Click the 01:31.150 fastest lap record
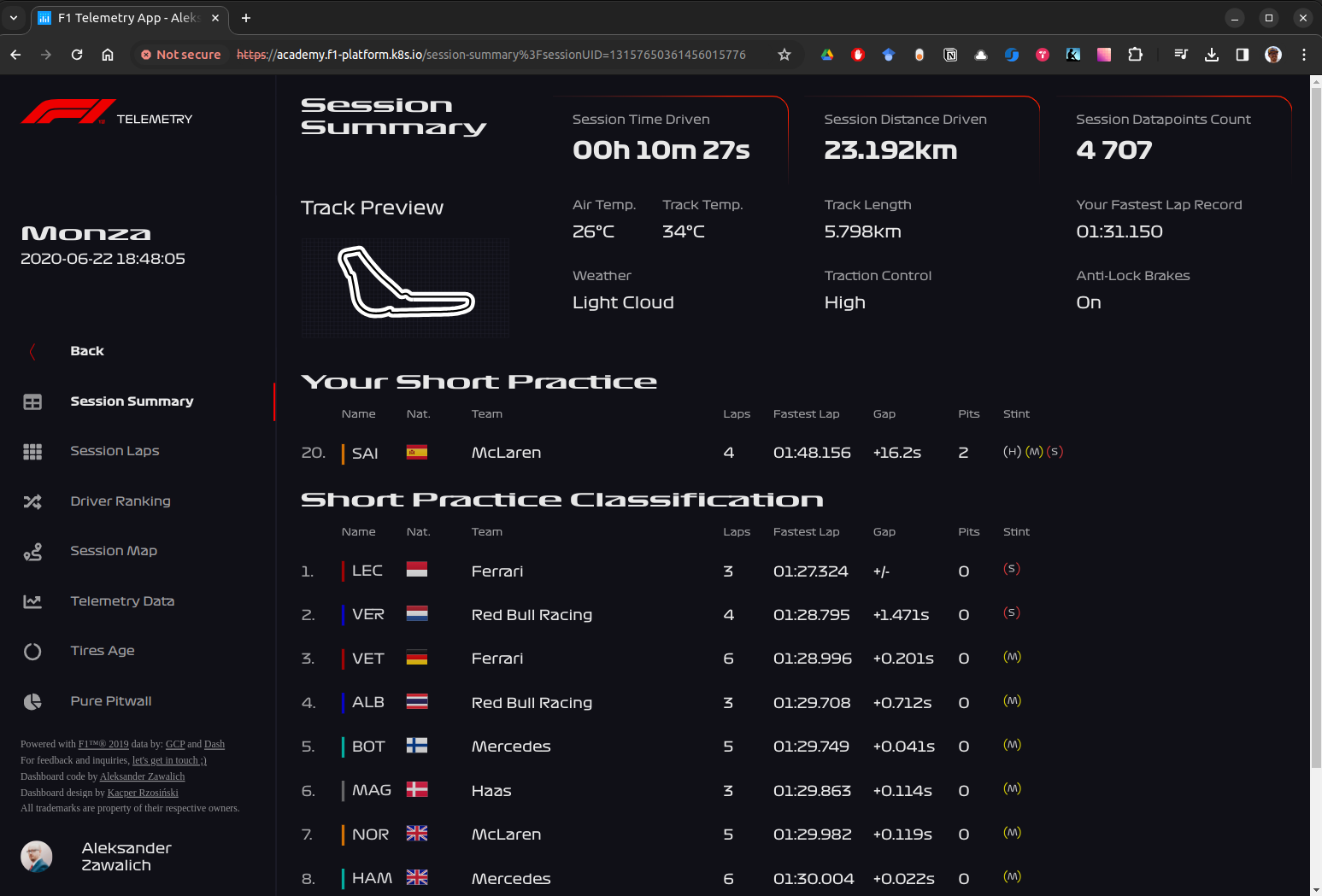The width and height of the screenshot is (1322, 896). coord(1119,231)
